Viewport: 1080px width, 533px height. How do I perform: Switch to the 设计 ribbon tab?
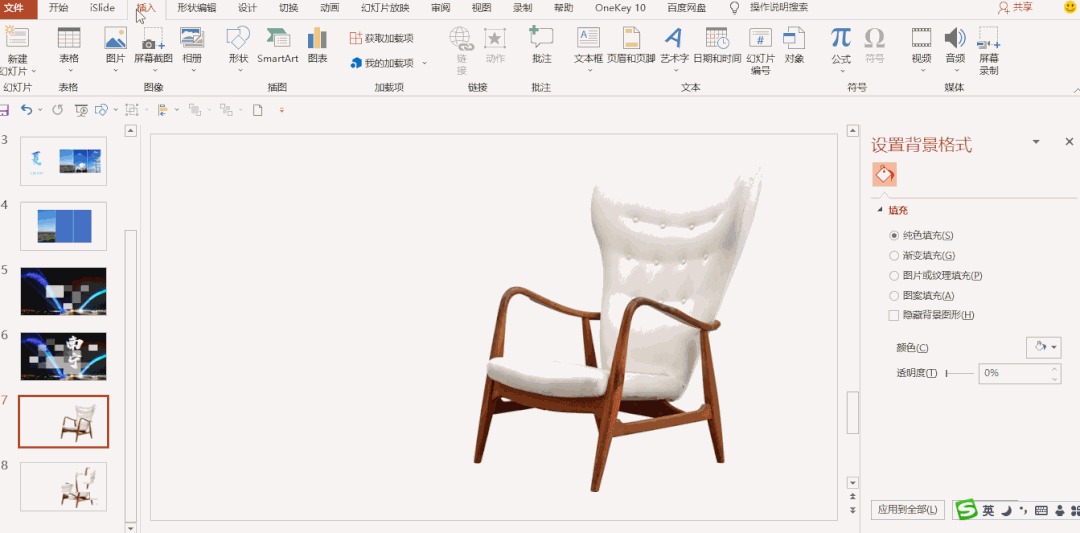[247, 8]
